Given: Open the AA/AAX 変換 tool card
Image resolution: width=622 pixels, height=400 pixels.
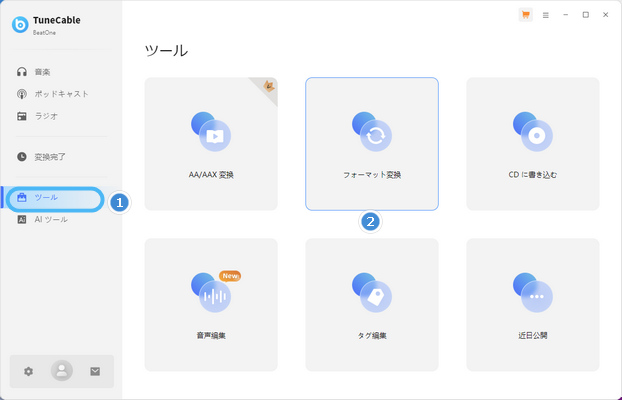Looking at the screenshot, I should pyautogui.click(x=211, y=144).
